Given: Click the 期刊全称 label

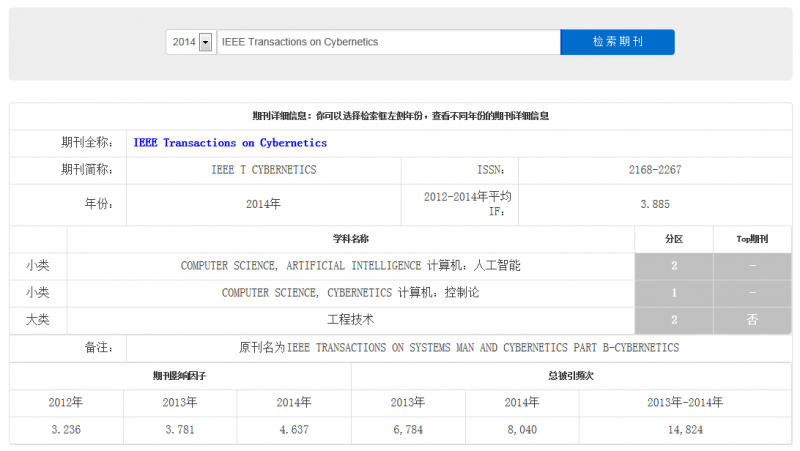Looking at the screenshot, I should (87, 143).
